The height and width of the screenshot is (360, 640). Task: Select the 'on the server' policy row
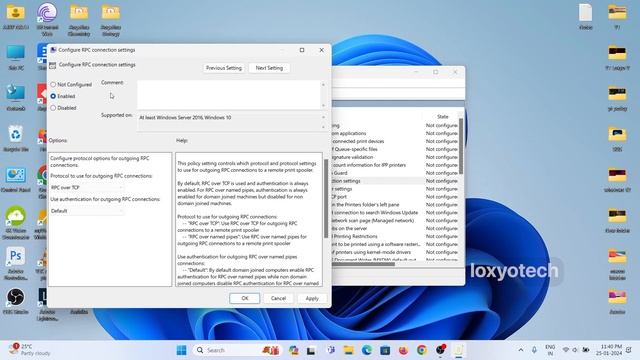(x=394, y=229)
